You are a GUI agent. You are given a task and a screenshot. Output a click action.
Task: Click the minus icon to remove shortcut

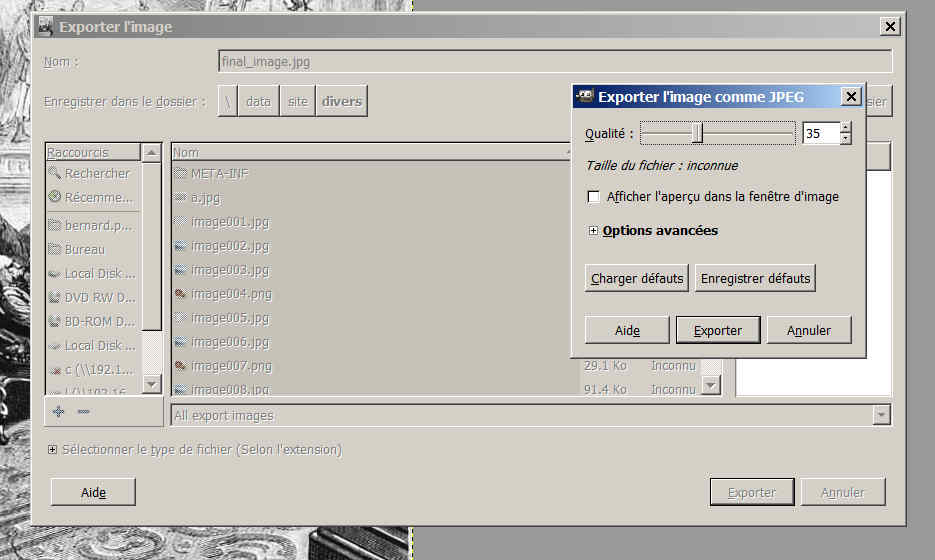tap(83, 411)
